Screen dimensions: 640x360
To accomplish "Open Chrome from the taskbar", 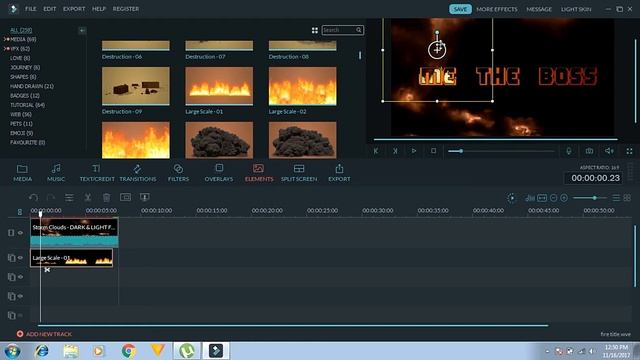I will (x=128, y=351).
